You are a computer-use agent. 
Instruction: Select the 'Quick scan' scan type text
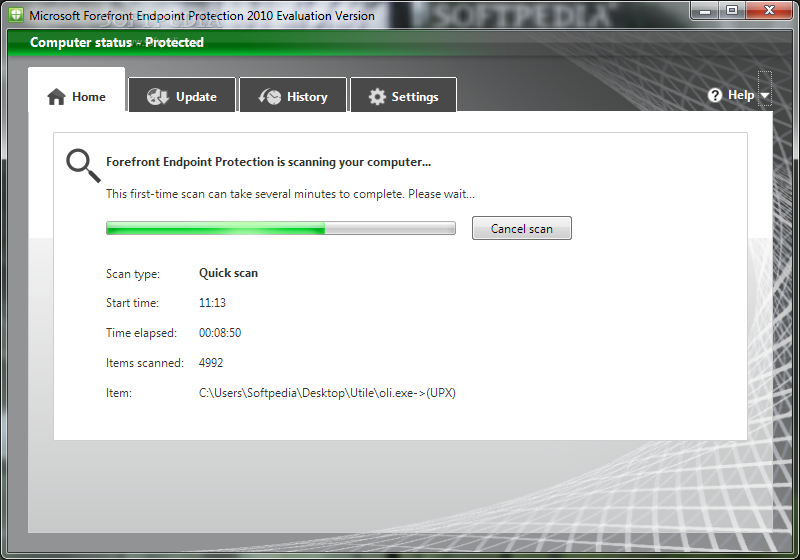[228, 273]
